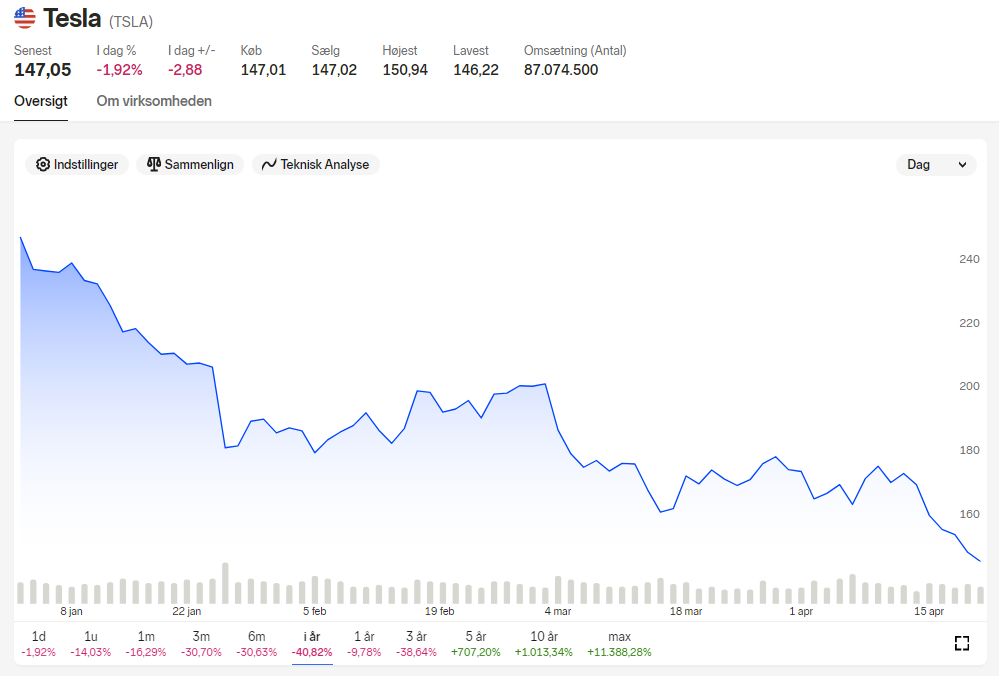Switch to the Oversigt tab

41,101
